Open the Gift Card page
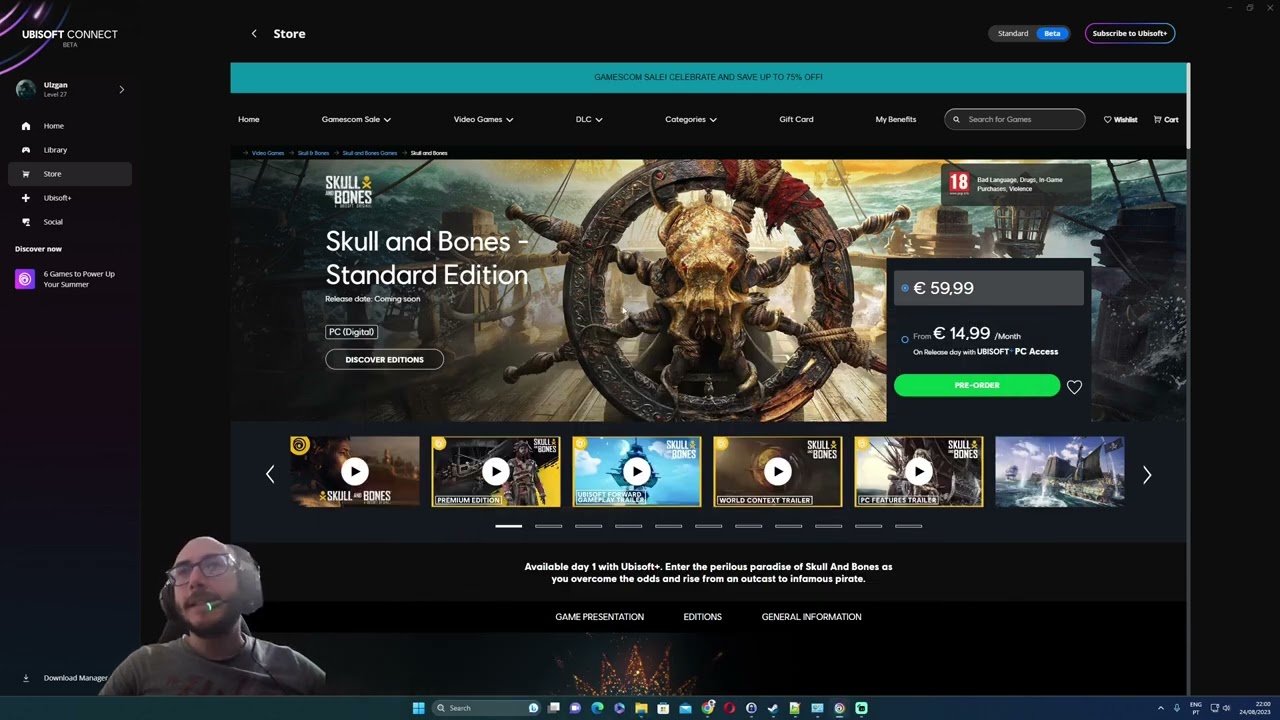This screenshot has width=1280, height=720. [796, 119]
